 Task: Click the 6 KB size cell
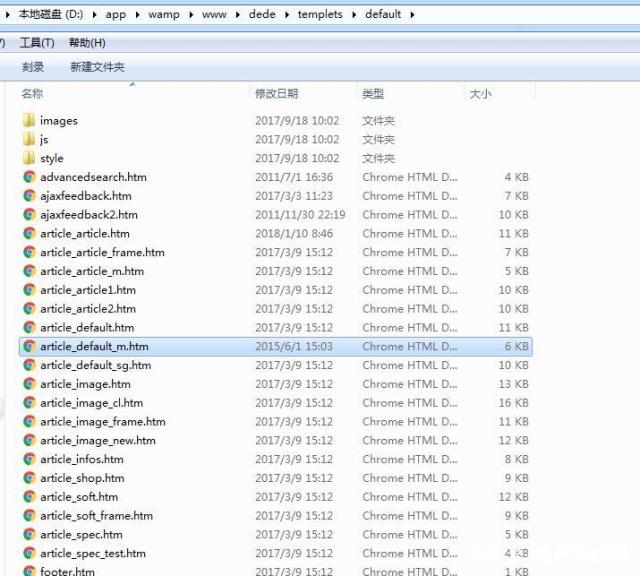[x=516, y=346]
